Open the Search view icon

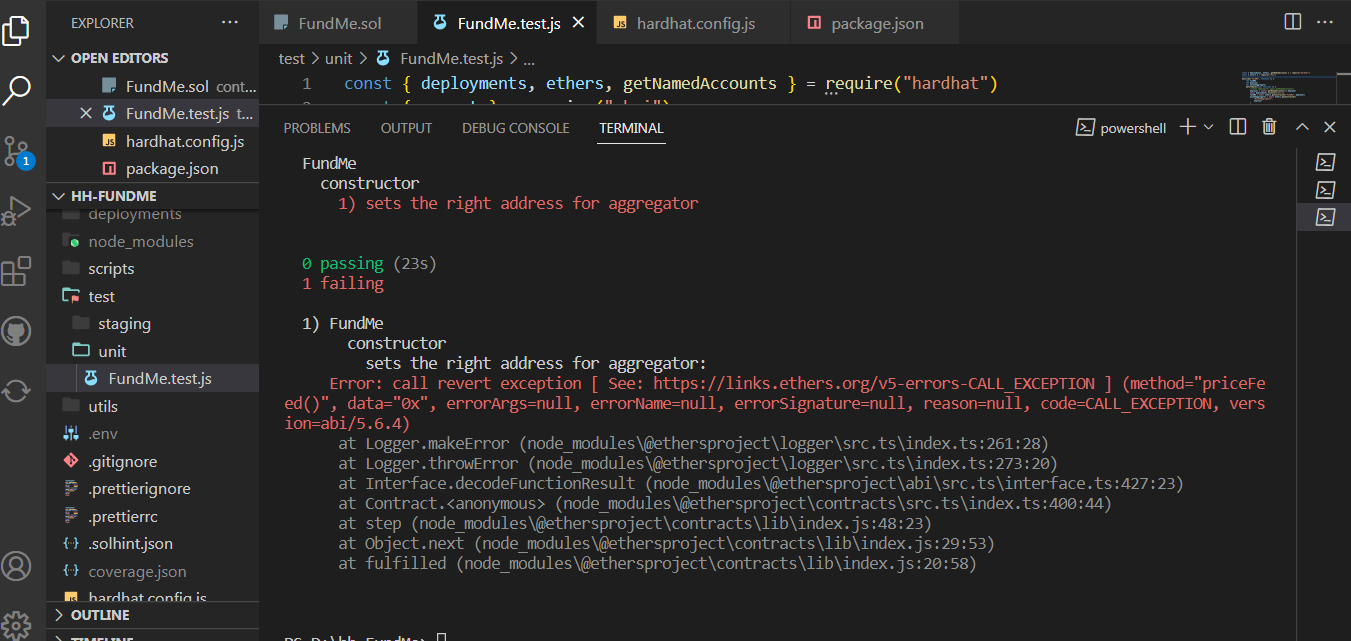(17, 90)
